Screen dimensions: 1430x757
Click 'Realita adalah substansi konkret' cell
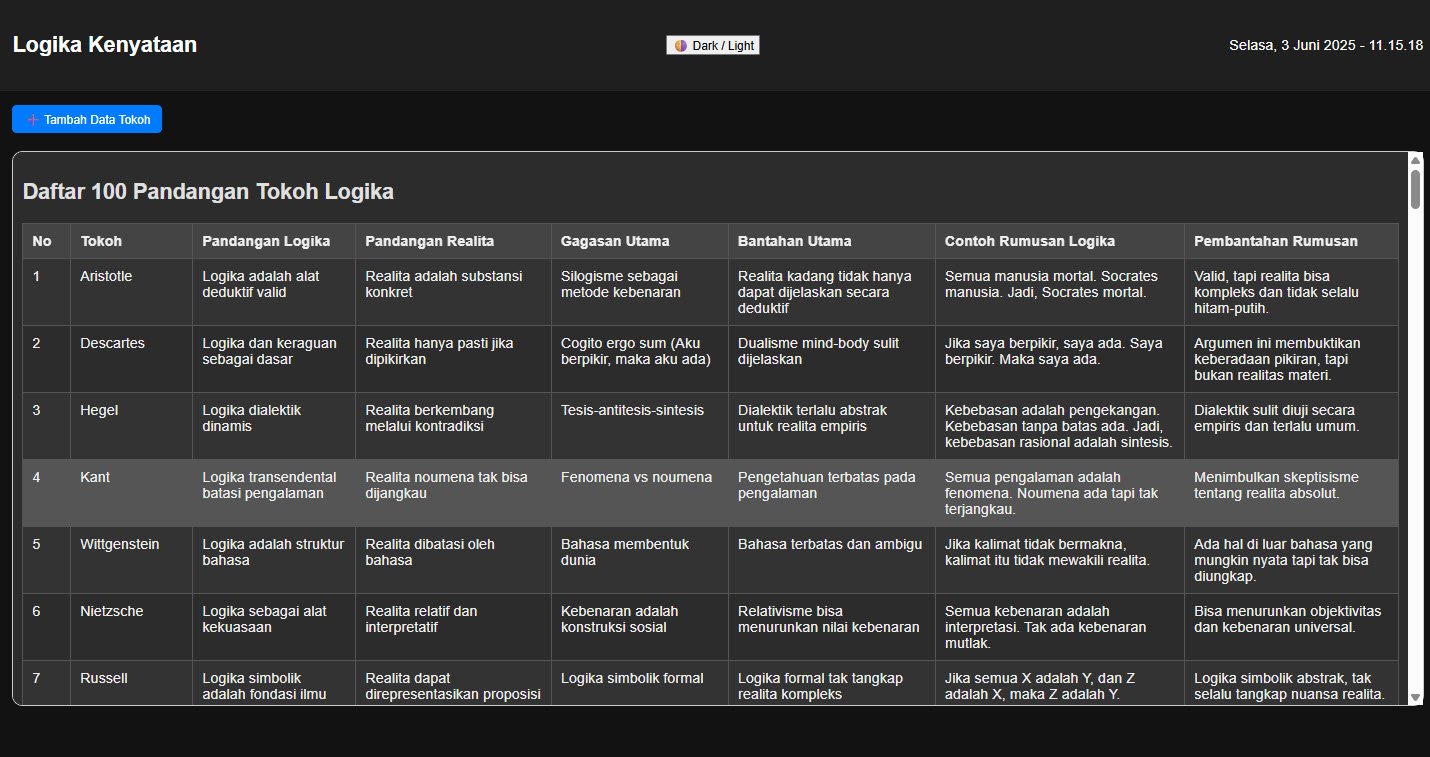click(x=453, y=292)
